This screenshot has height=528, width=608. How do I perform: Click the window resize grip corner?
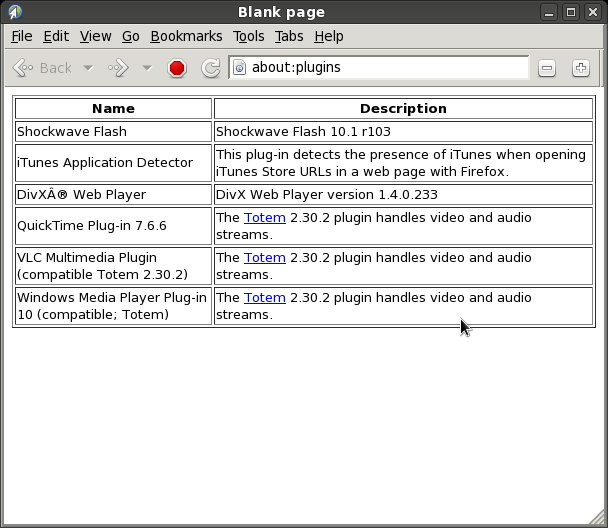tap(597, 517)
